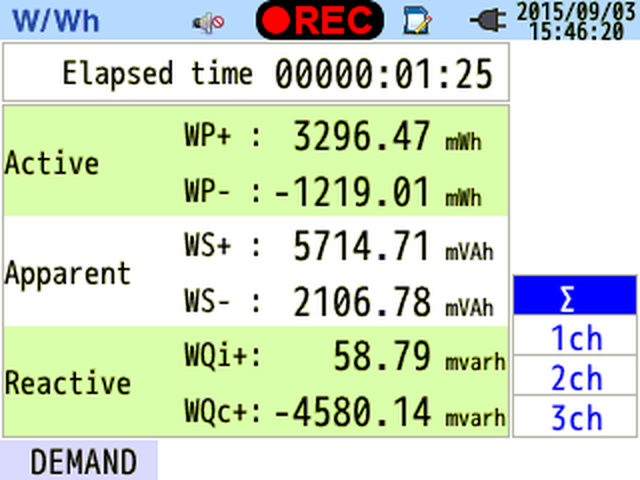Click the date and time display

point(576,20)
